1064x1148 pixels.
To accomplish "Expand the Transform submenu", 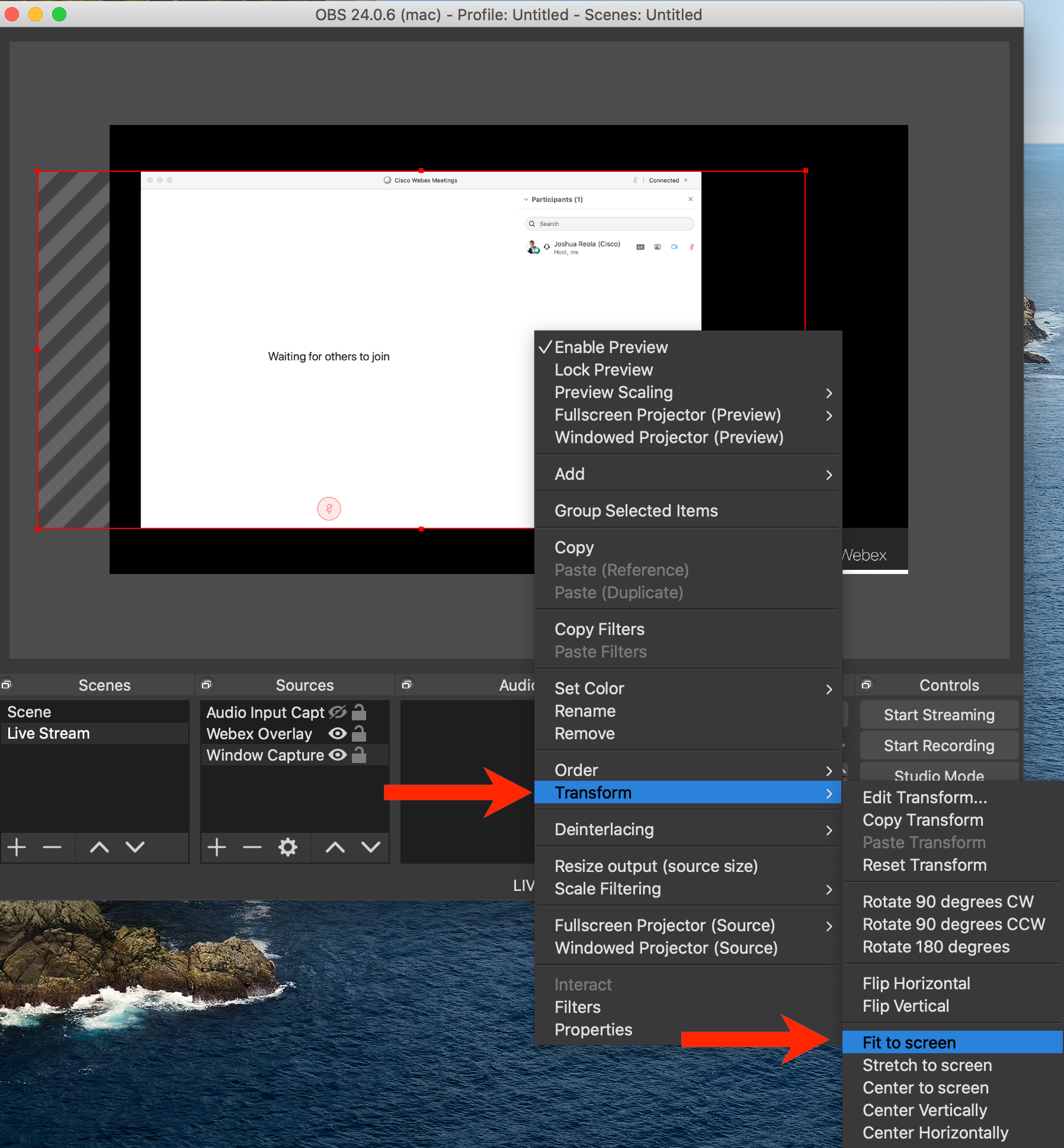I will click(687, 793).
